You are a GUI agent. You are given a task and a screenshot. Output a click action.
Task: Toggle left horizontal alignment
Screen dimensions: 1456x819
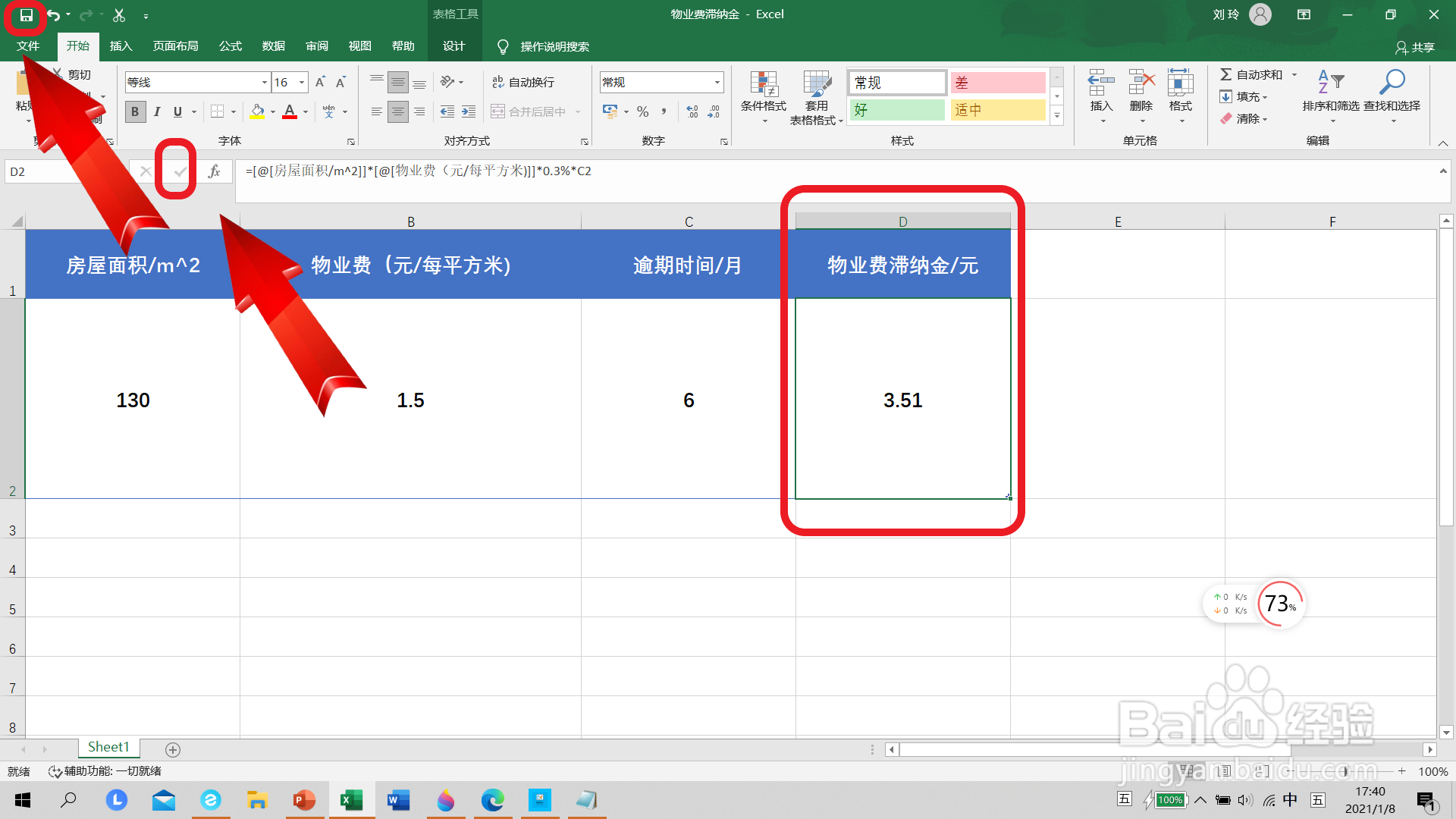click(377, 111)
